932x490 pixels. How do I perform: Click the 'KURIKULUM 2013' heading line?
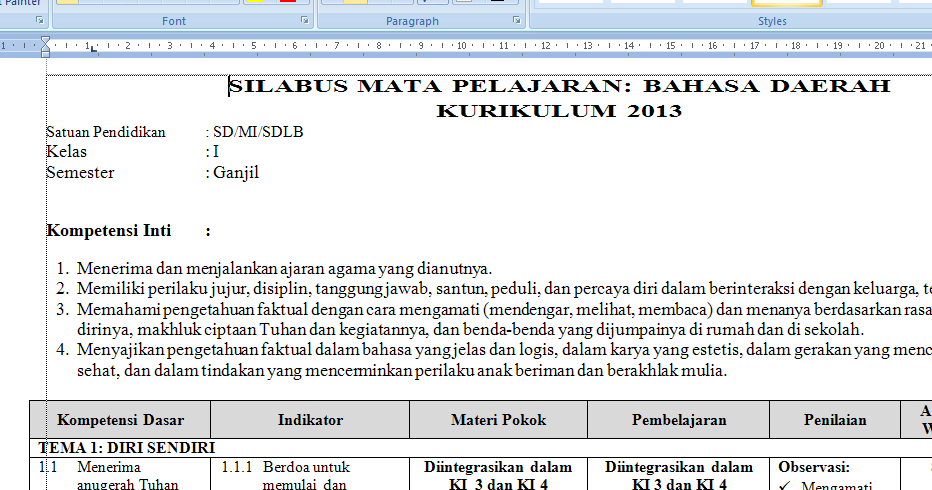tap(559, 111)
